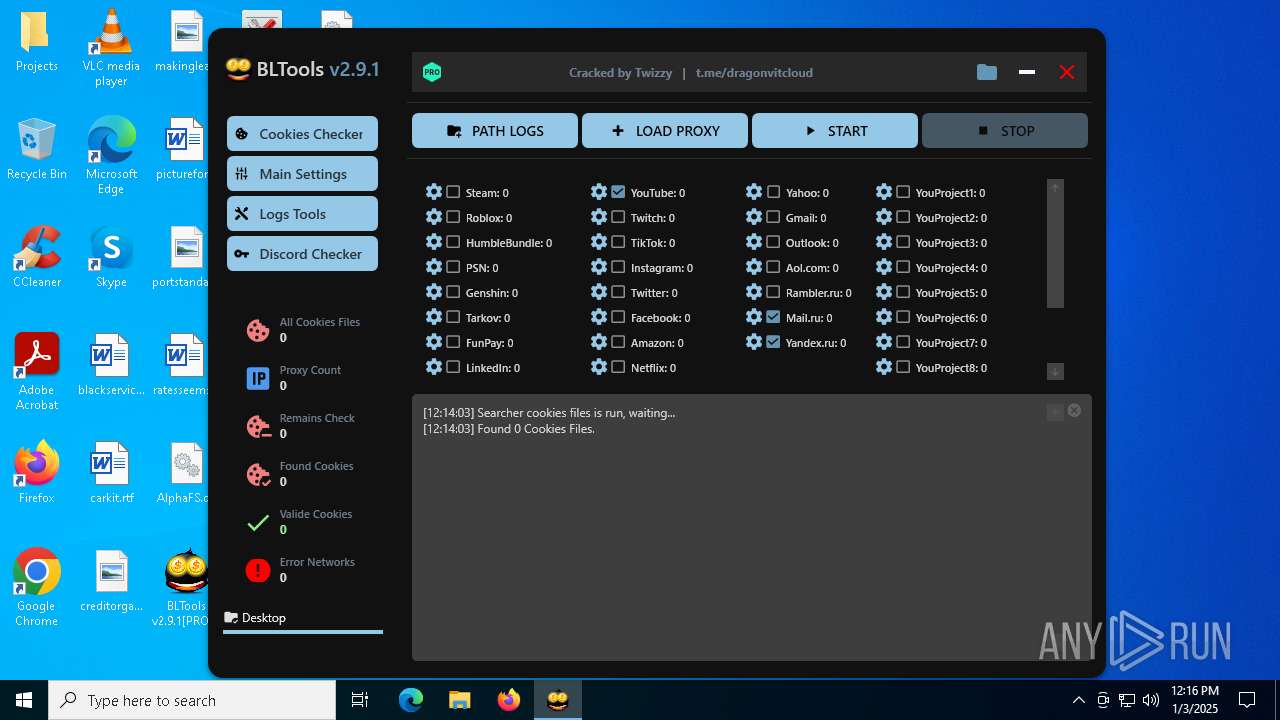Open settings gear for Yahoo
Screen dimensions: 1280x720
[x=754, y=192]
